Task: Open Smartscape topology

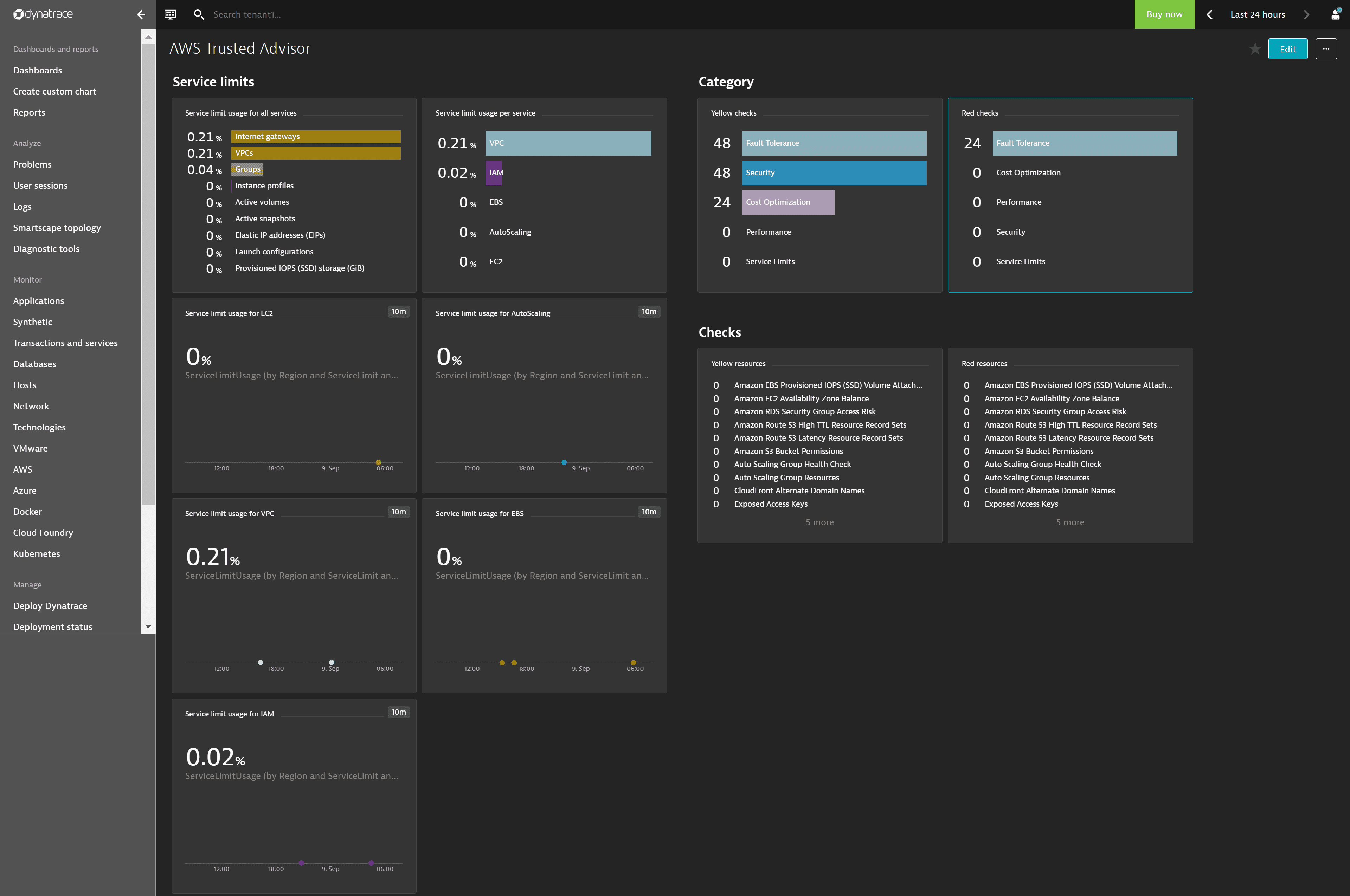Action: pyautogui.click(x=57, y=228)
